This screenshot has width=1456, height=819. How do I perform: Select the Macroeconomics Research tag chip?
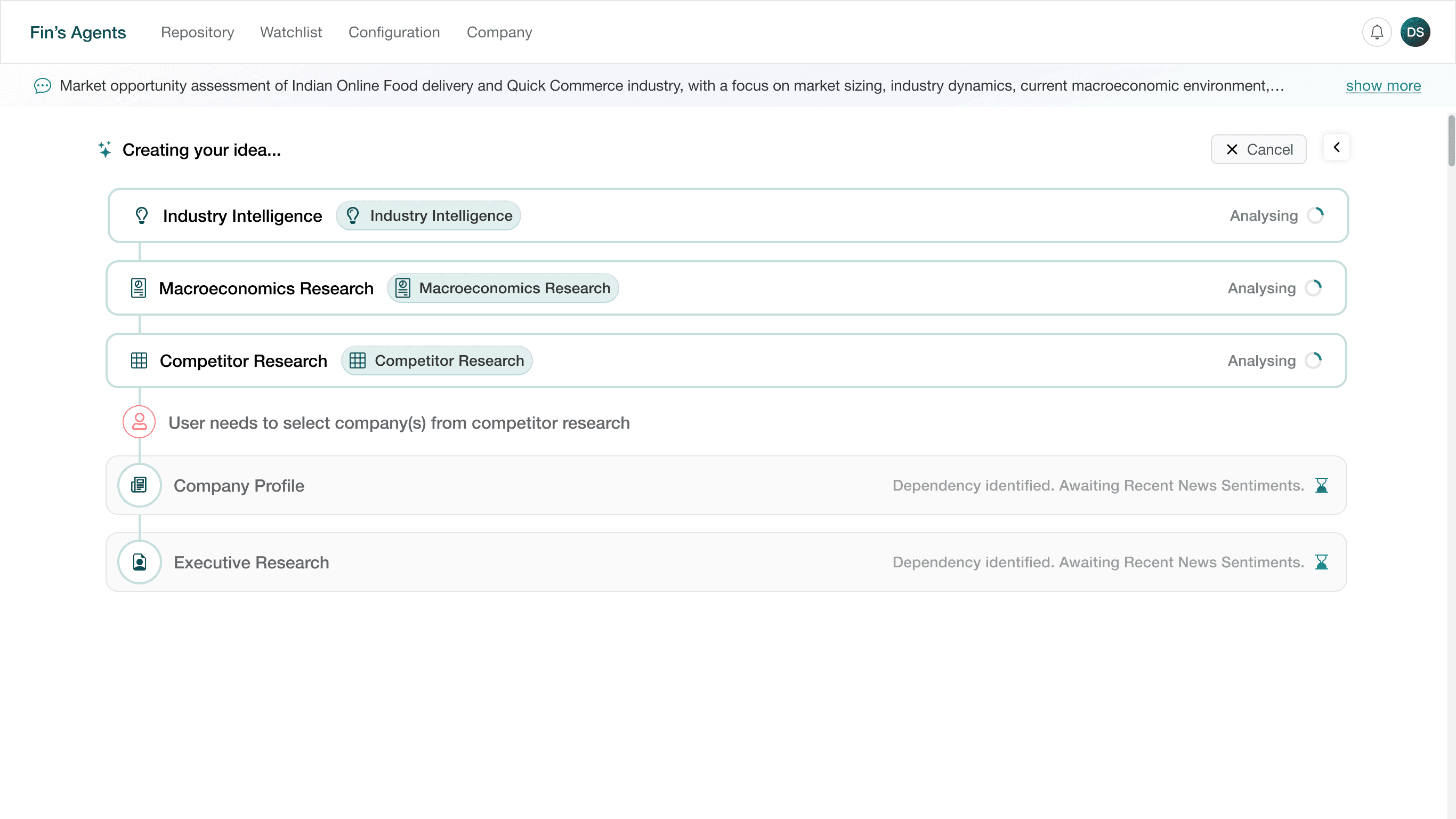[503, 288]
